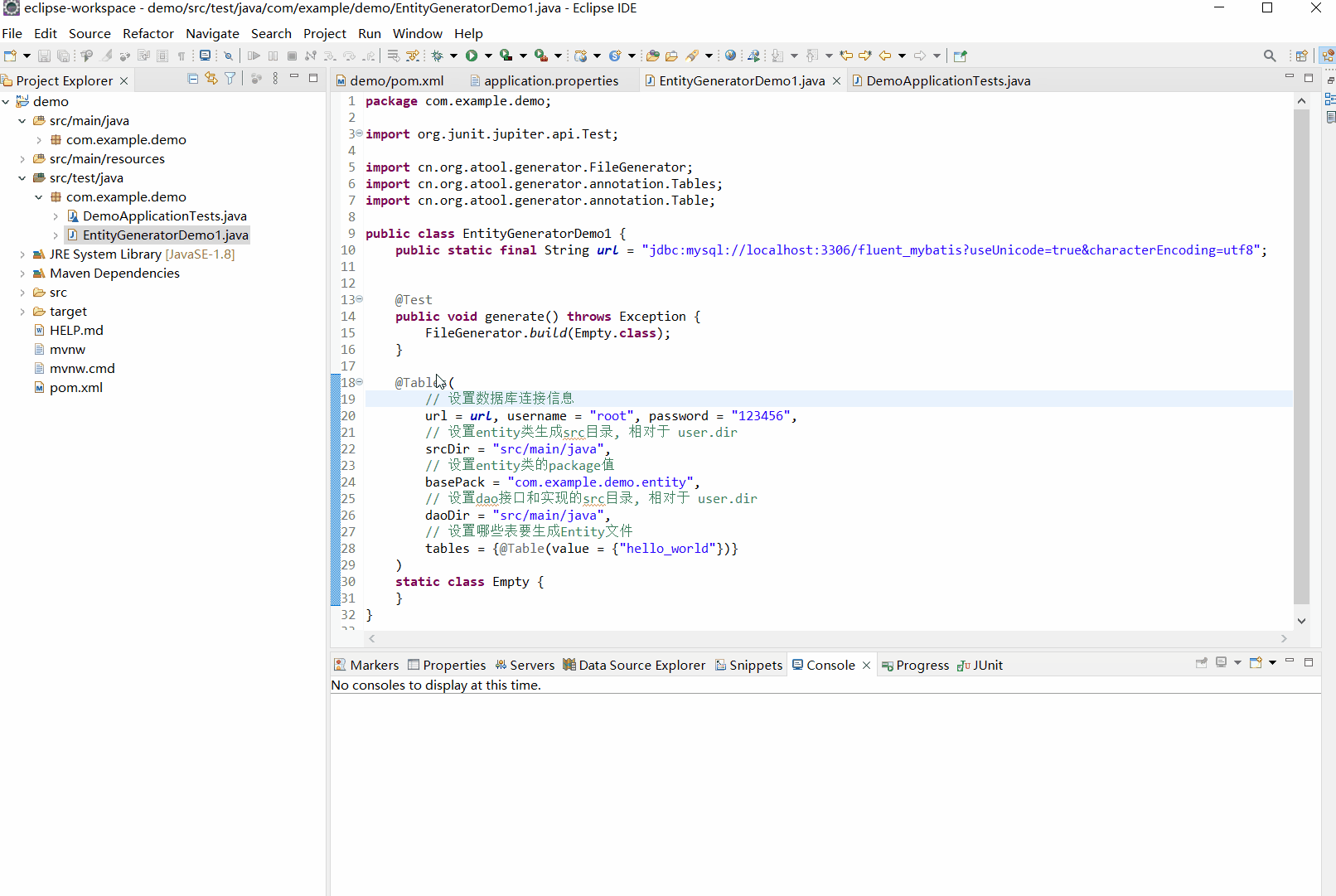Collapse the demo project node

pyautogui.click(x=6, y=101)
